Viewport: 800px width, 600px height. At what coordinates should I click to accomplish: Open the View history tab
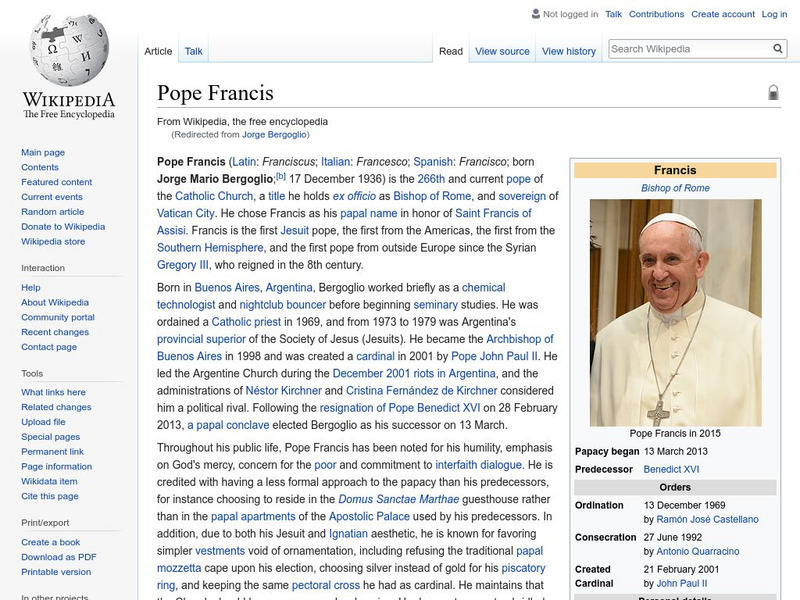(x=568, y=51)
